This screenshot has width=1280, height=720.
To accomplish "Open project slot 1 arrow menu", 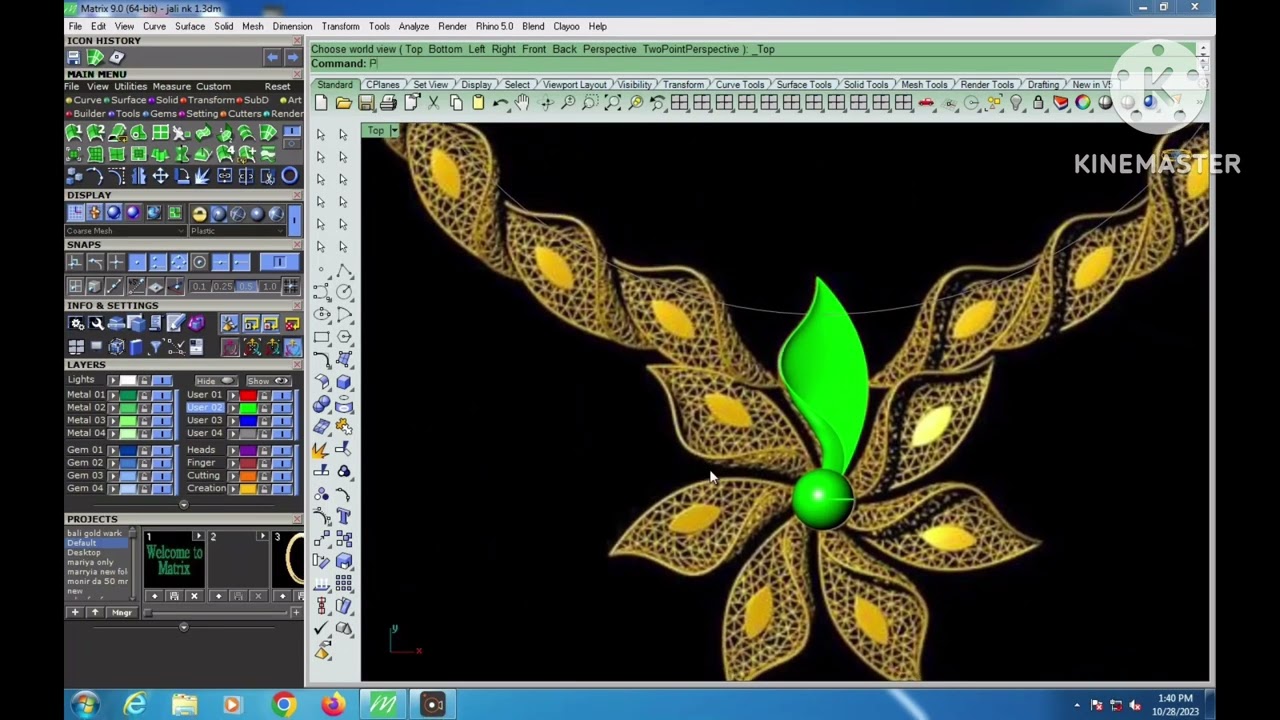I will pyautogui.click(x=198, y=537).
